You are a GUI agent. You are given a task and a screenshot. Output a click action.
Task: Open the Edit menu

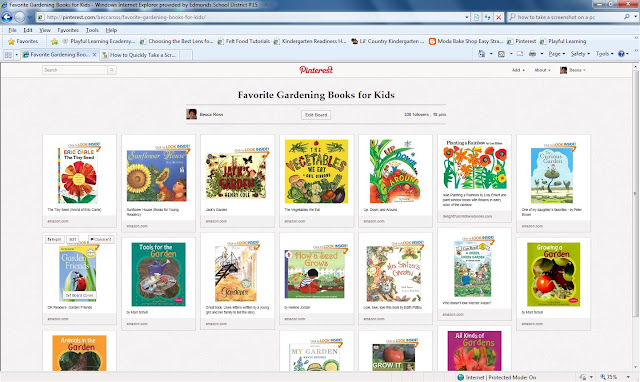28,30
